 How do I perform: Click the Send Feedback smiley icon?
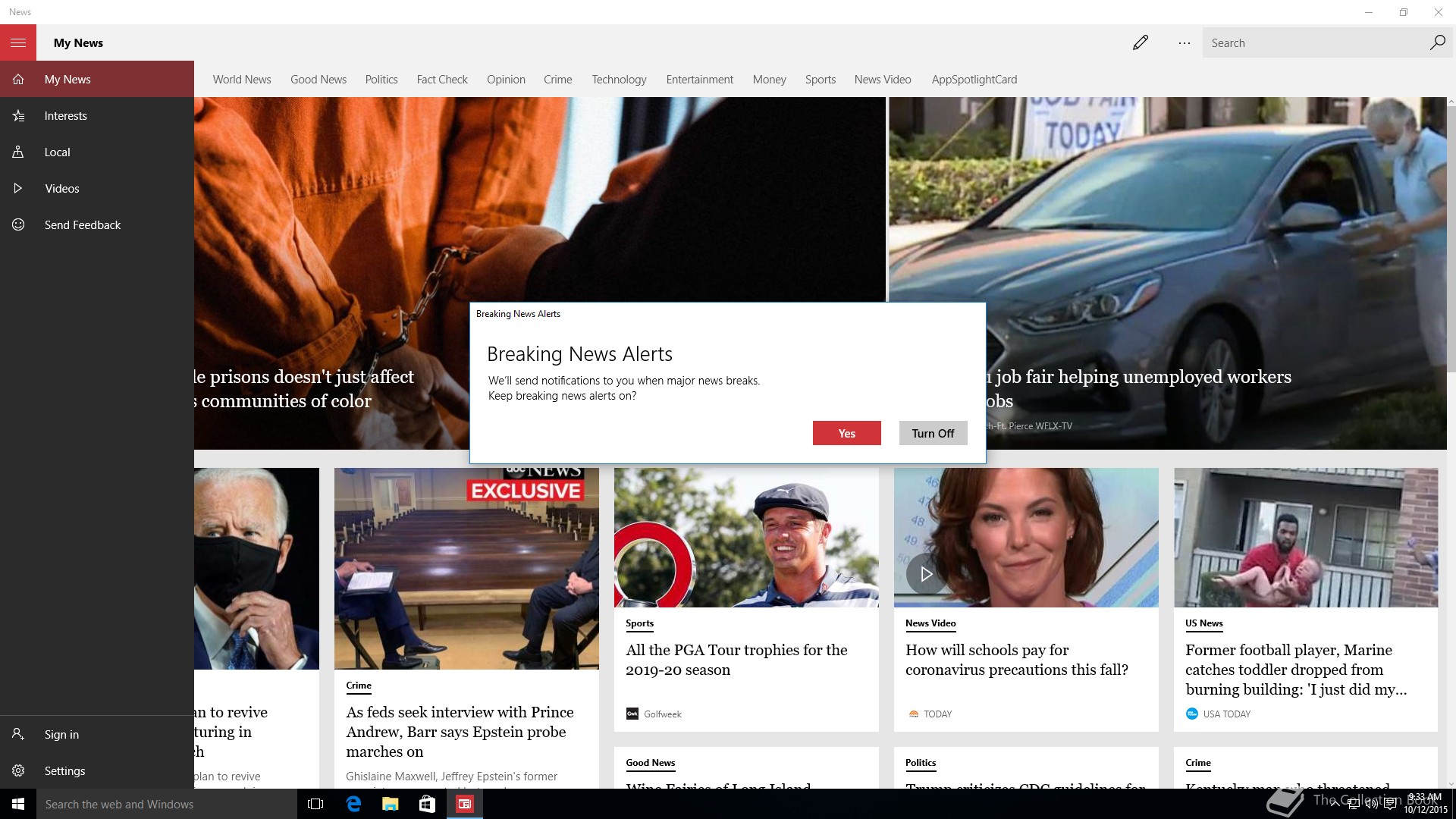18,224
